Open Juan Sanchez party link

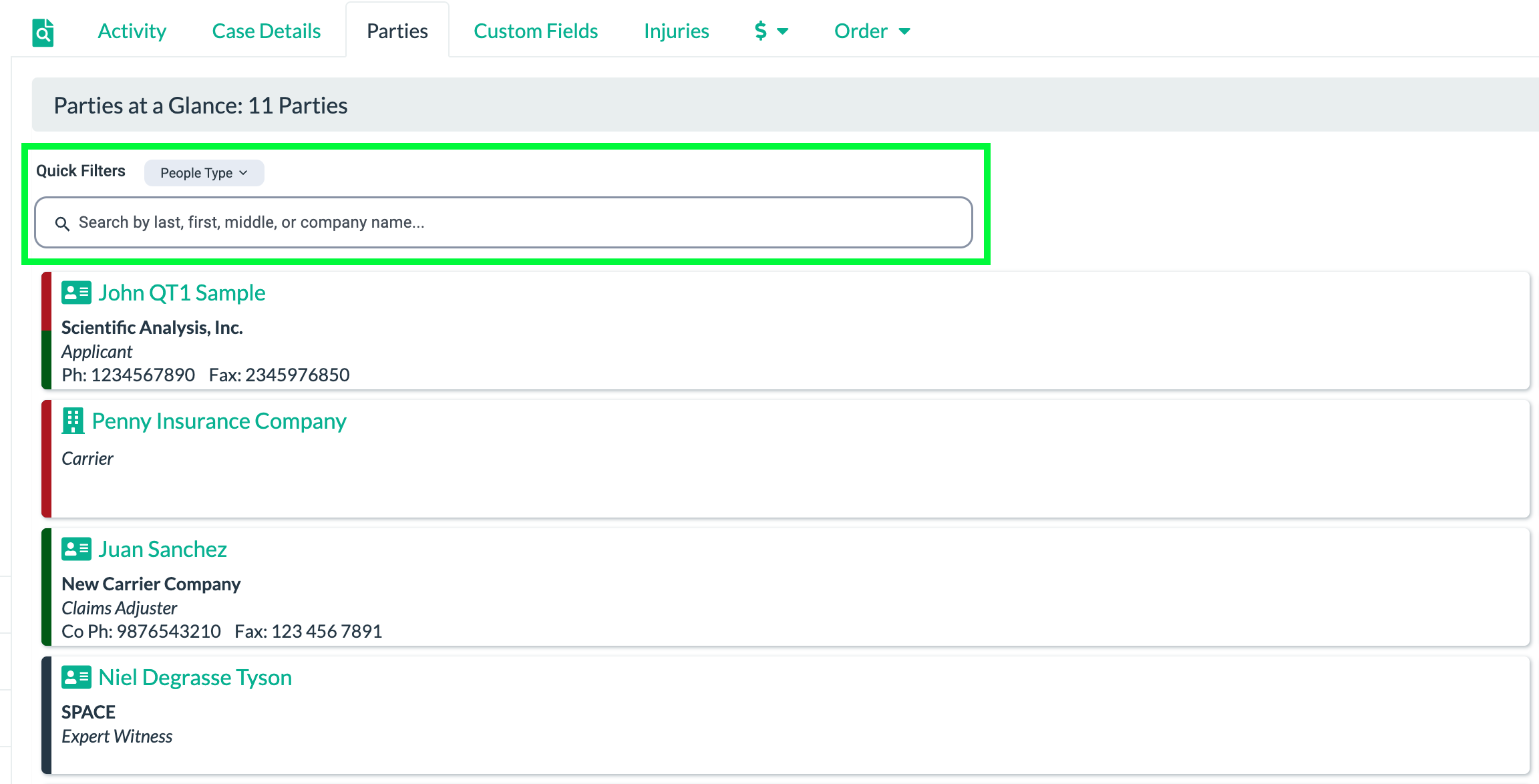(x=163, y=549)
